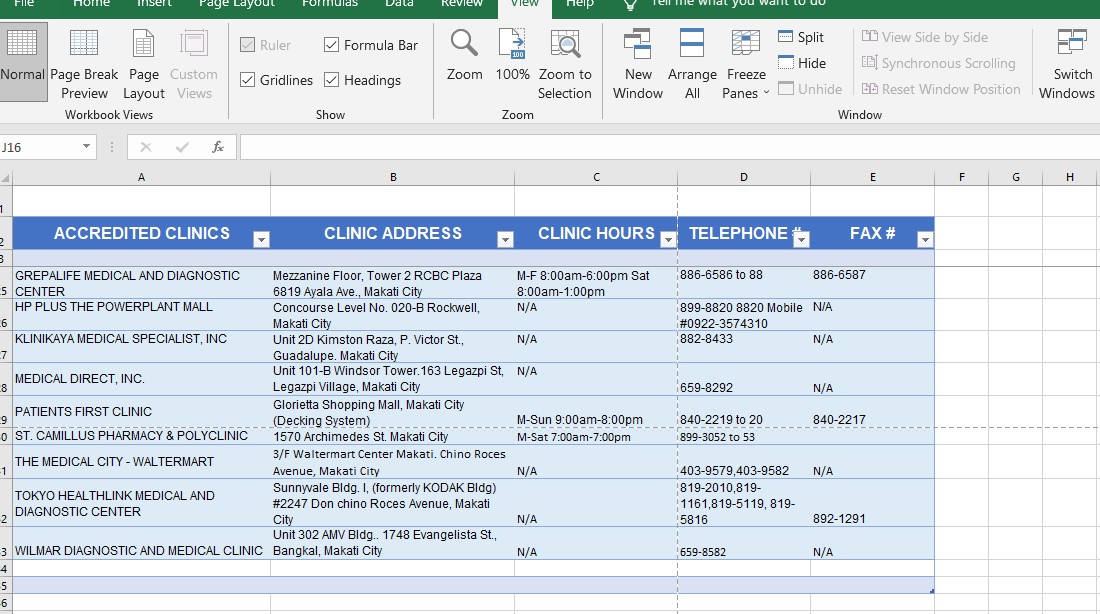Click the formula bar input field
The width and height of the screenshot is (1100, 614).
(670, 147)
